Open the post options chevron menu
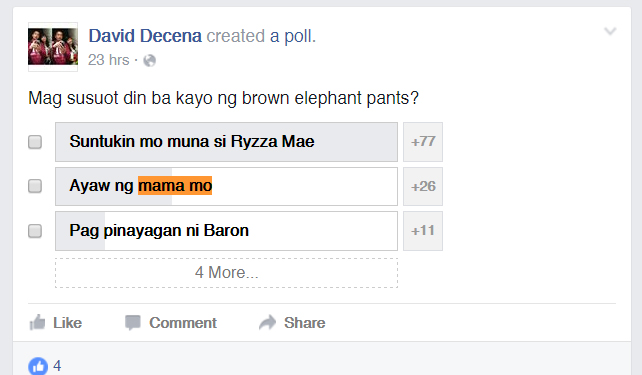Image resolution: width=642 pixels, height=375 pixels. 610,31
